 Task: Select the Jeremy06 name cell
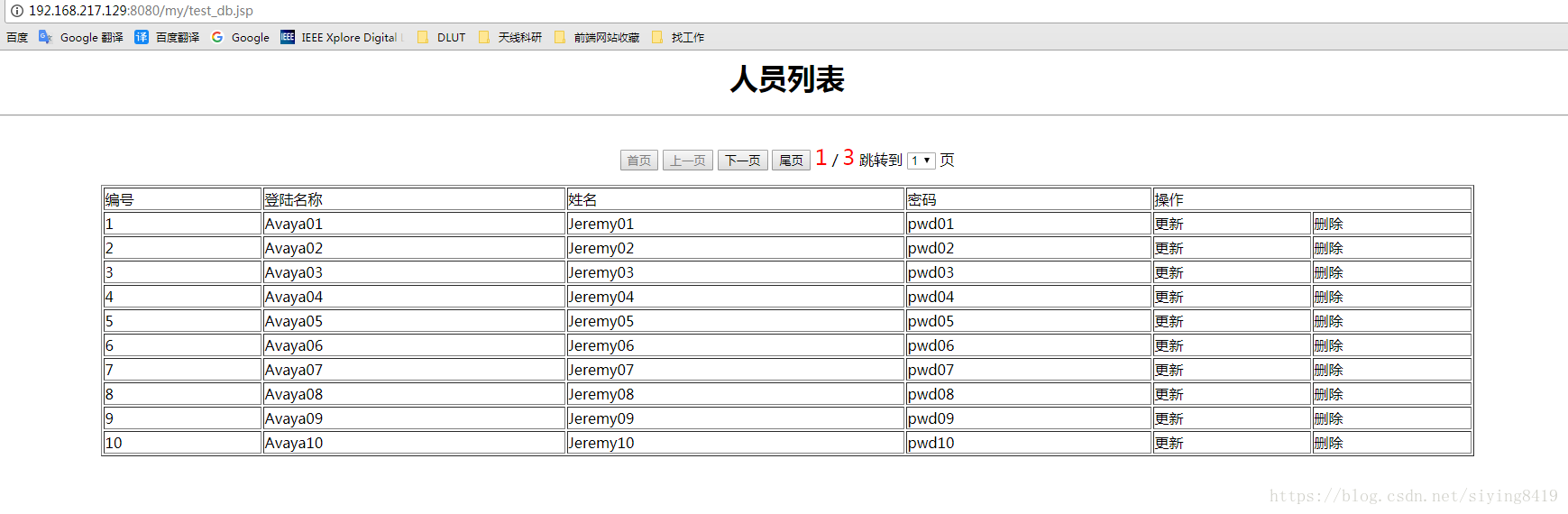[736, 345]
